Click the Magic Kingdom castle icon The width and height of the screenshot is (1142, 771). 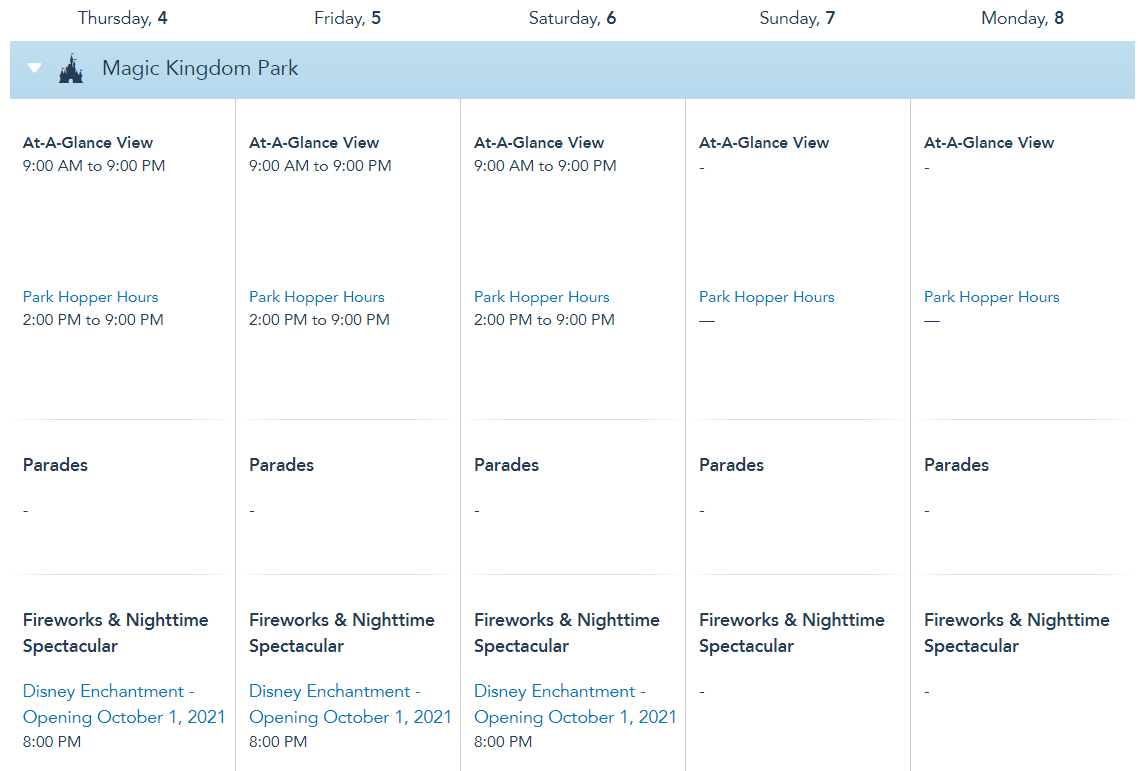point(70,69)
